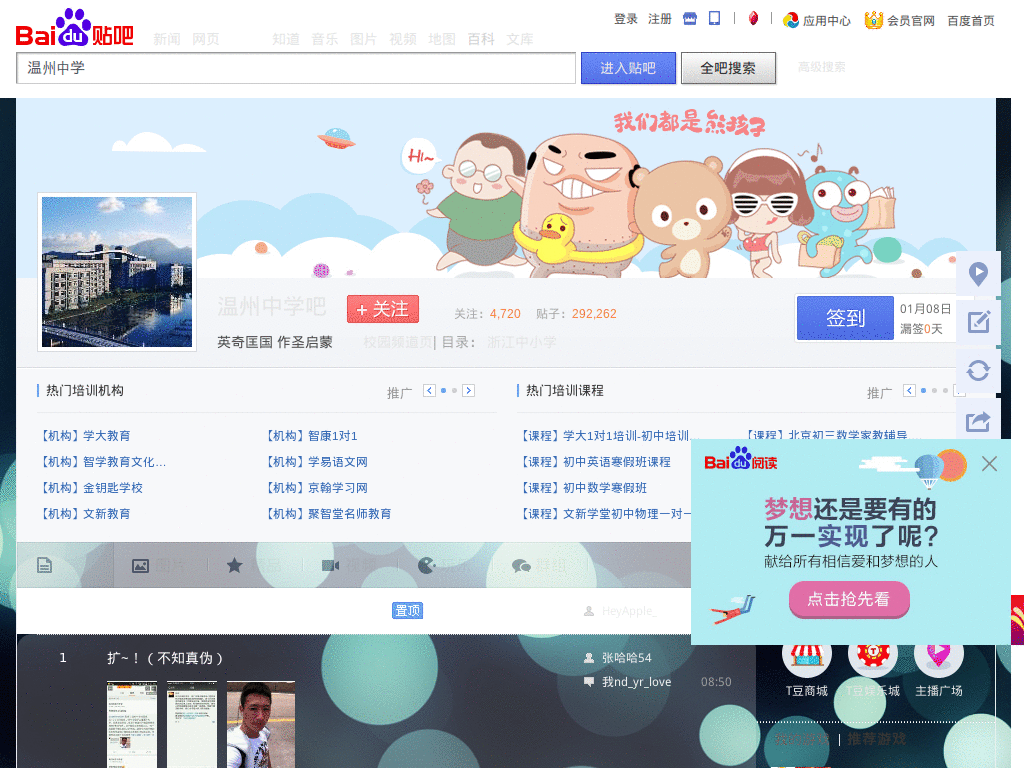Click 点击抢先看 button in ad

[849, 599]
